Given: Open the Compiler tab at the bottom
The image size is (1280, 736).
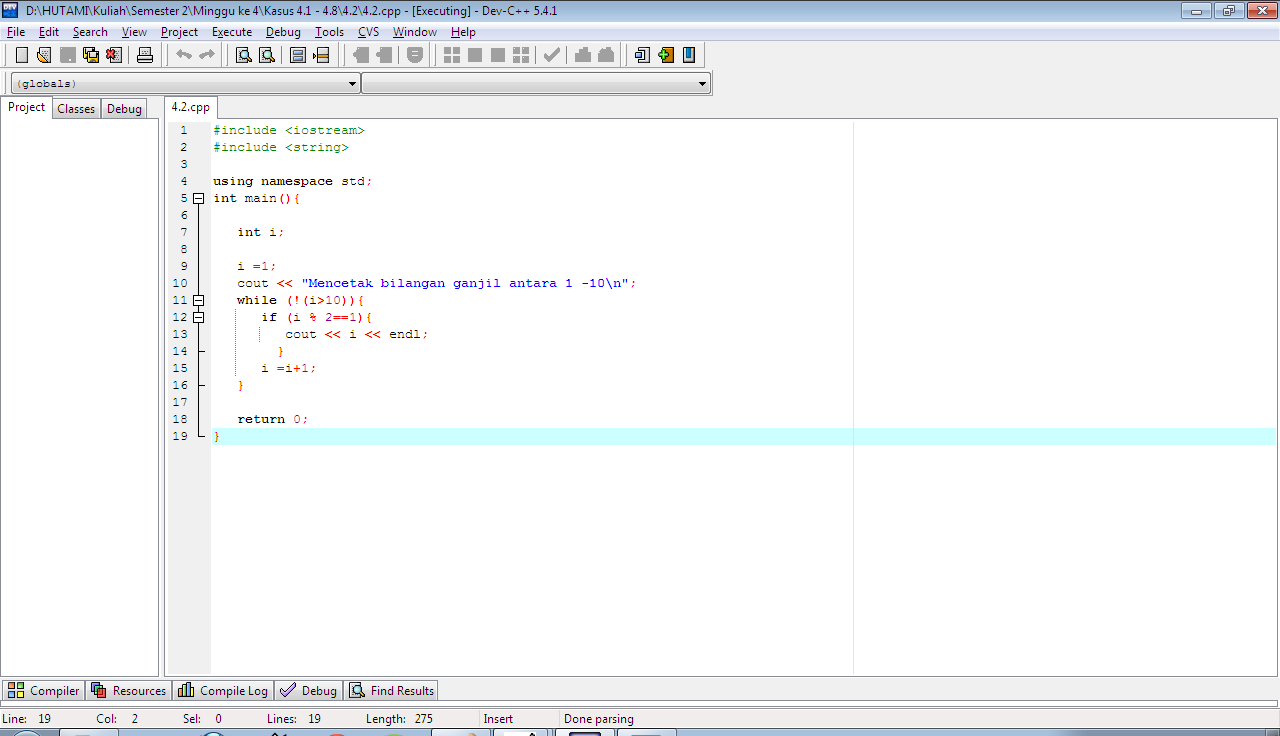Looking at the screenshot, I should [44, 691].
